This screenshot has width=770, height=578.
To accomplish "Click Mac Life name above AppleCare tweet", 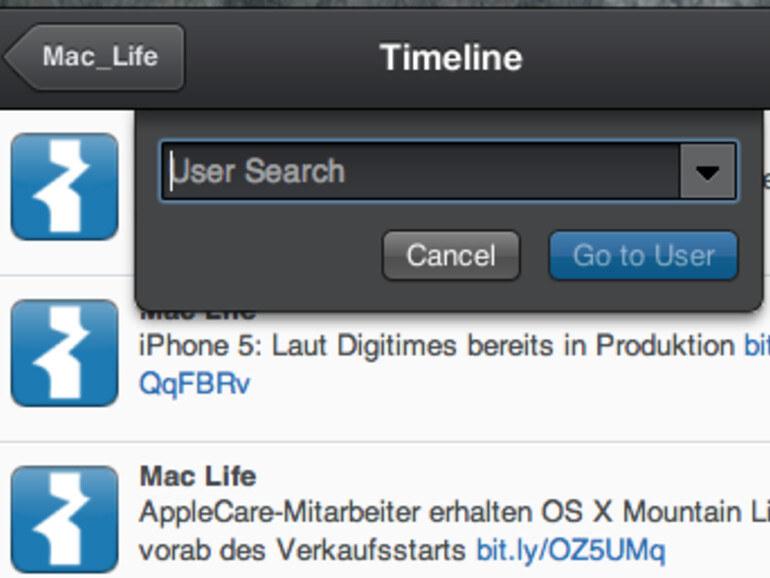I will tap(198, 476).
